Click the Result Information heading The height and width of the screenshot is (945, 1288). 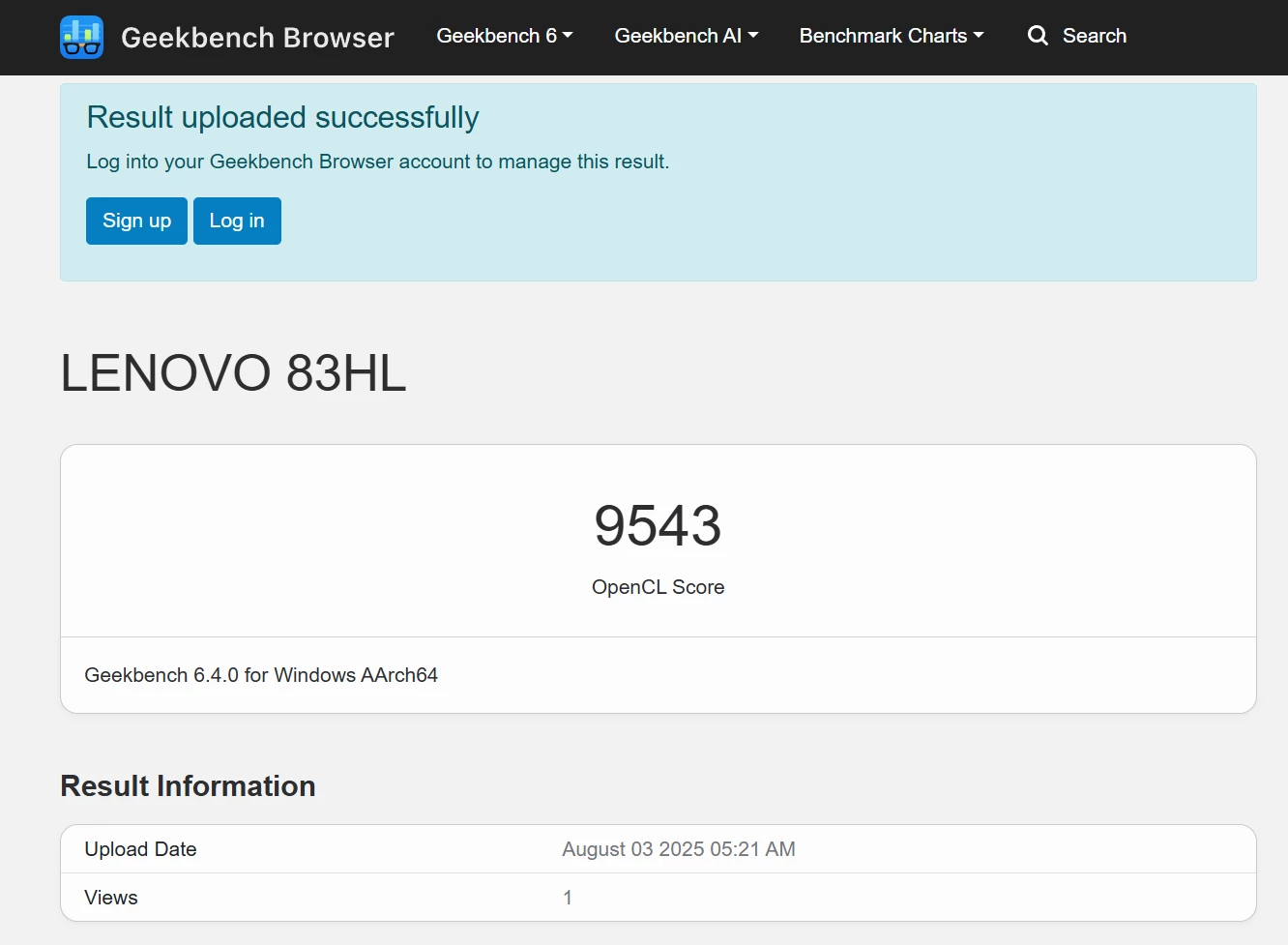[189, 785]
